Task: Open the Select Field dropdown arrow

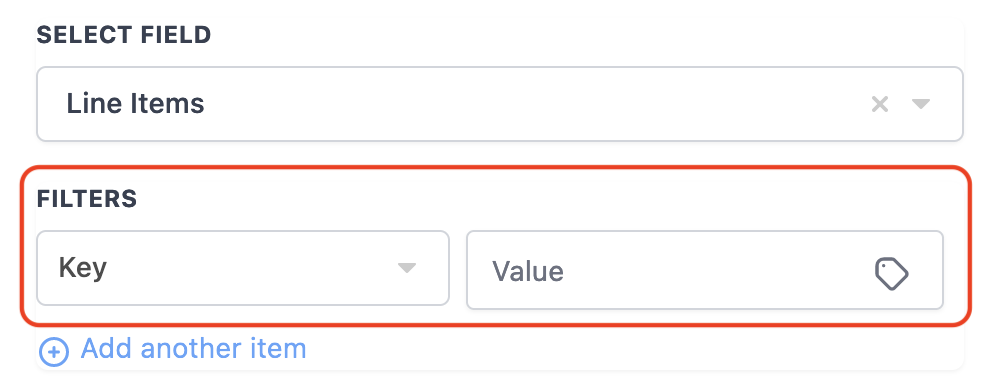Action: click(x=920, y=104)
